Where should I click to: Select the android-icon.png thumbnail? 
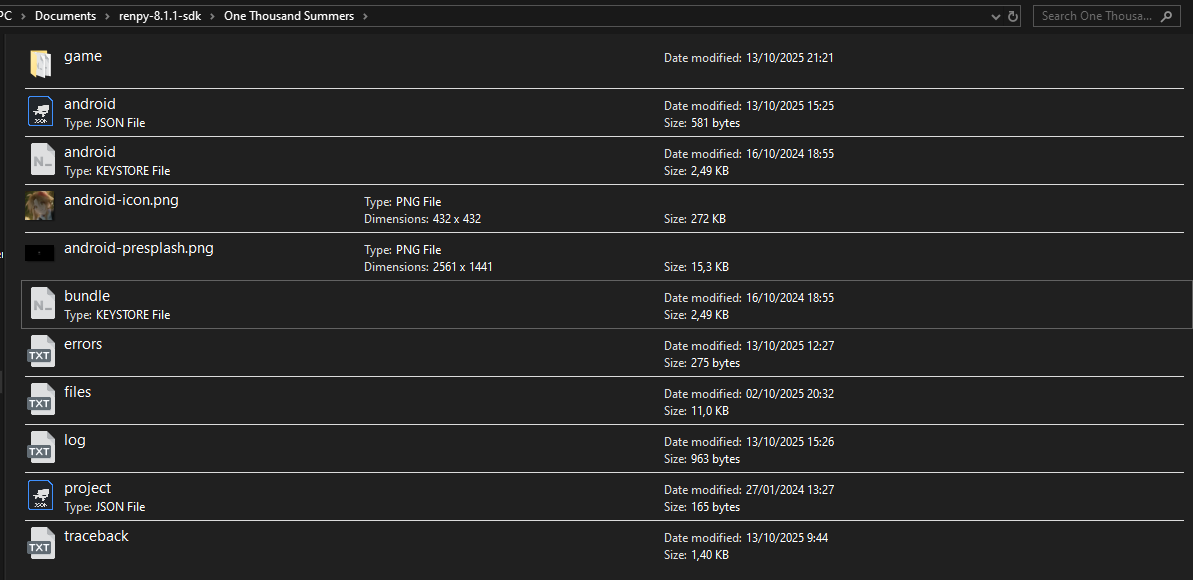click(x=40, y=206)
